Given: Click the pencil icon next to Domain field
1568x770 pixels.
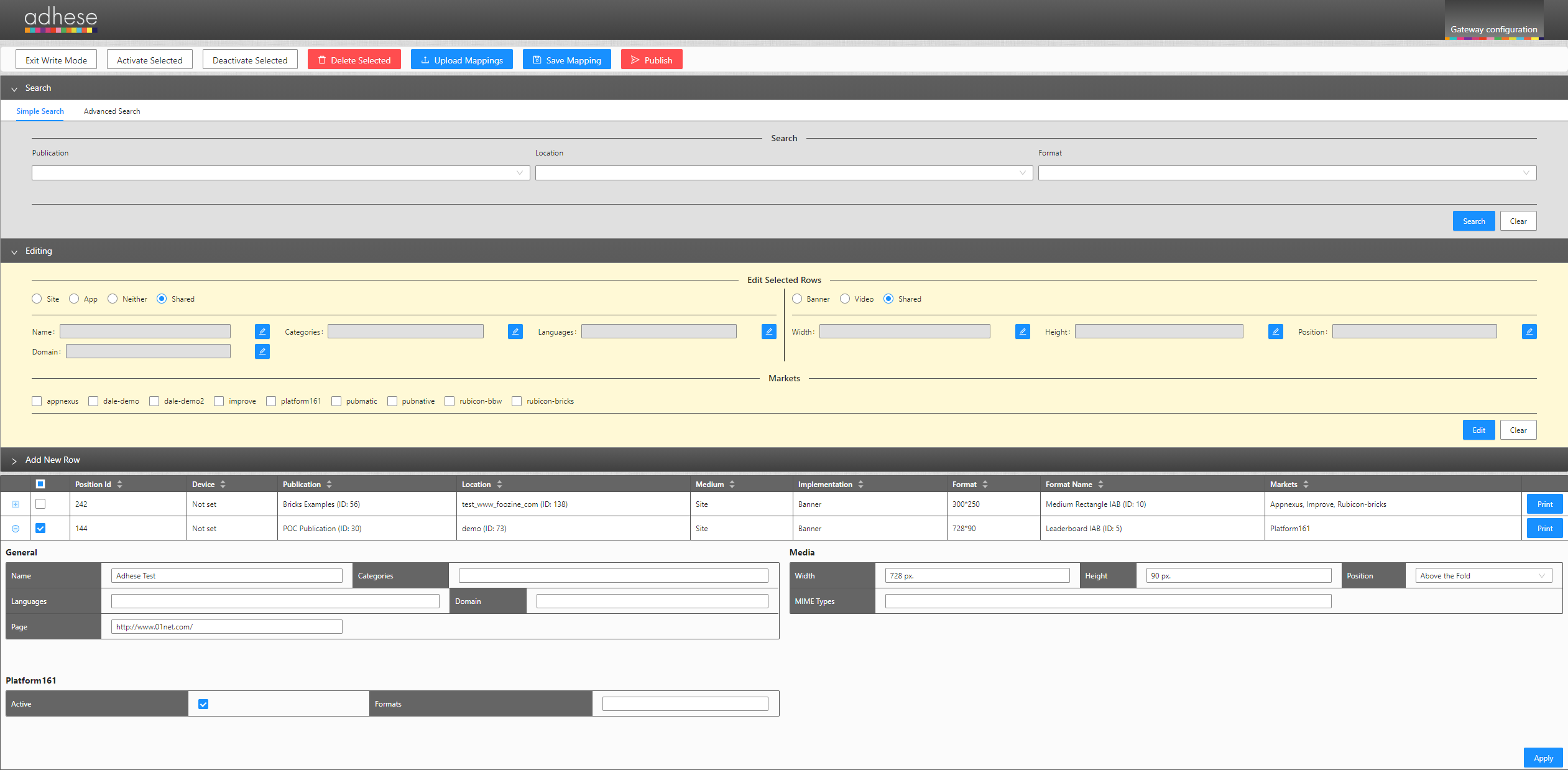Looking at the screenshot, I should 262,351.
